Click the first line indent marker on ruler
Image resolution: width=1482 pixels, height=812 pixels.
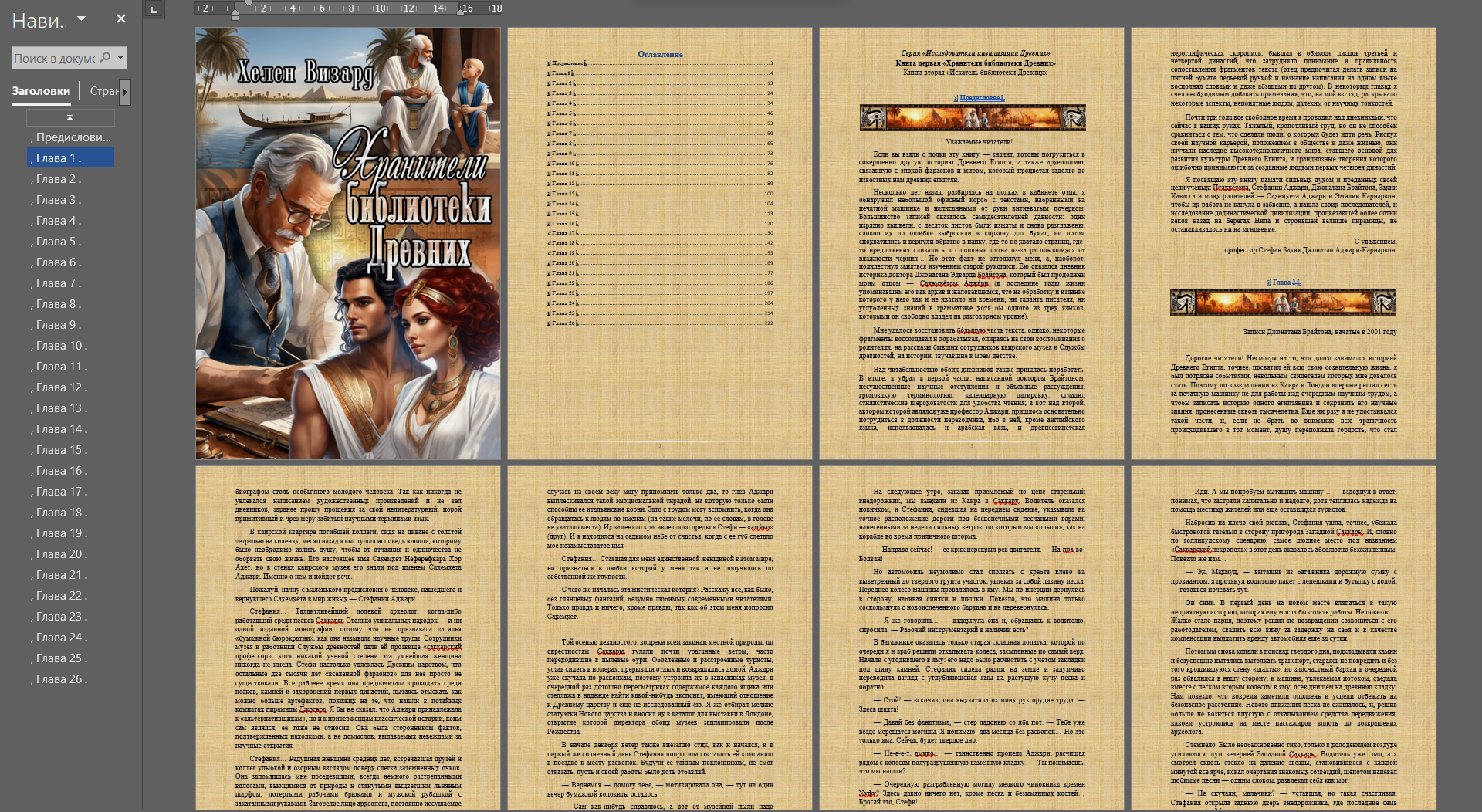click(x=235, y=4)
